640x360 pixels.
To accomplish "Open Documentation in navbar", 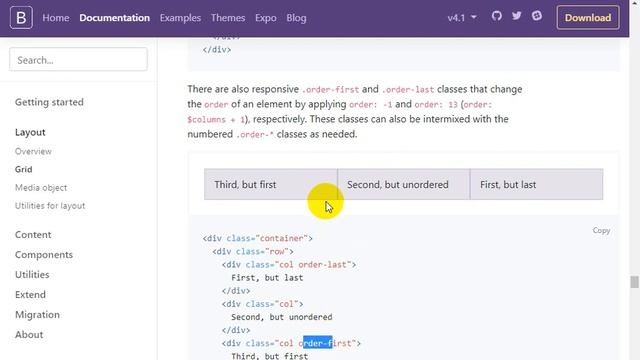I will coord(114,18).
